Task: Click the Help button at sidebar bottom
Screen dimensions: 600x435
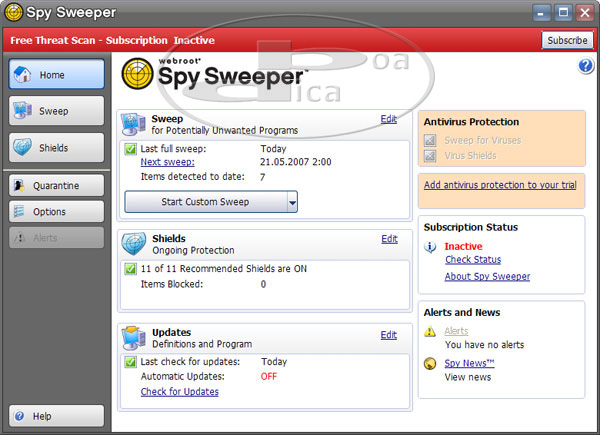Action: point(57,416)
